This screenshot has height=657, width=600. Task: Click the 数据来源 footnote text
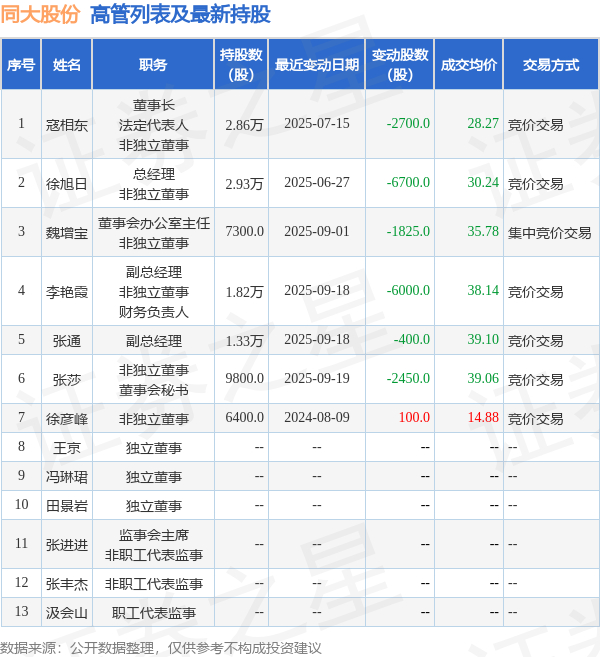161,648
